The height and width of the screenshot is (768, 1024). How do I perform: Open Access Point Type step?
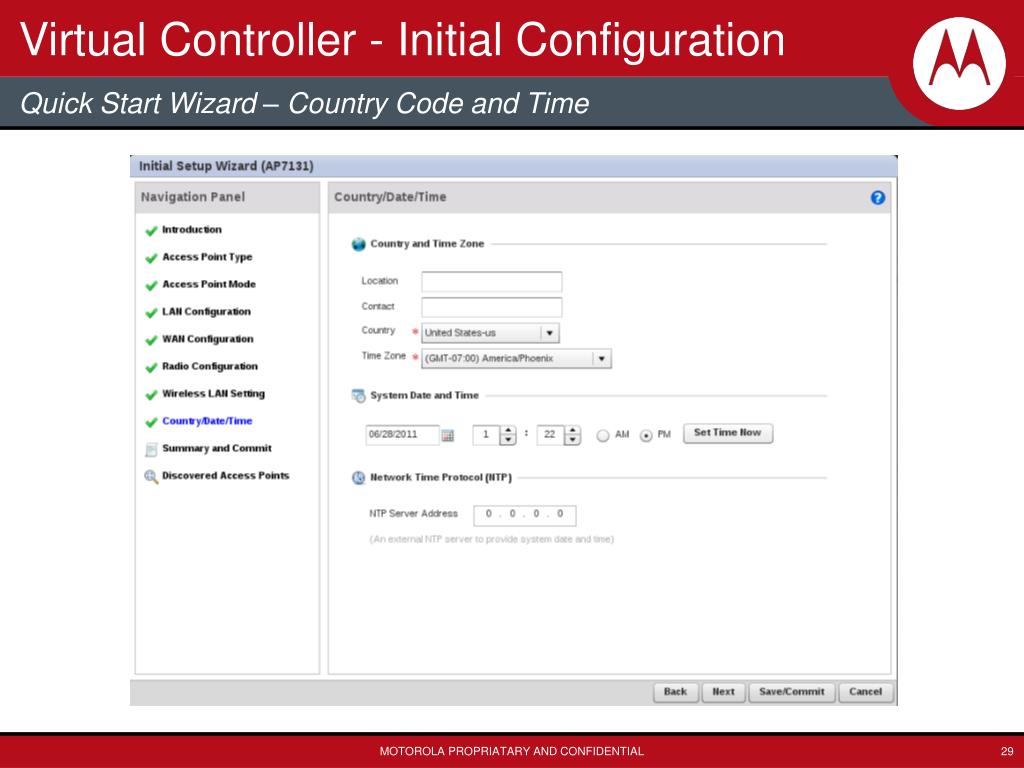tap(207, 257)
